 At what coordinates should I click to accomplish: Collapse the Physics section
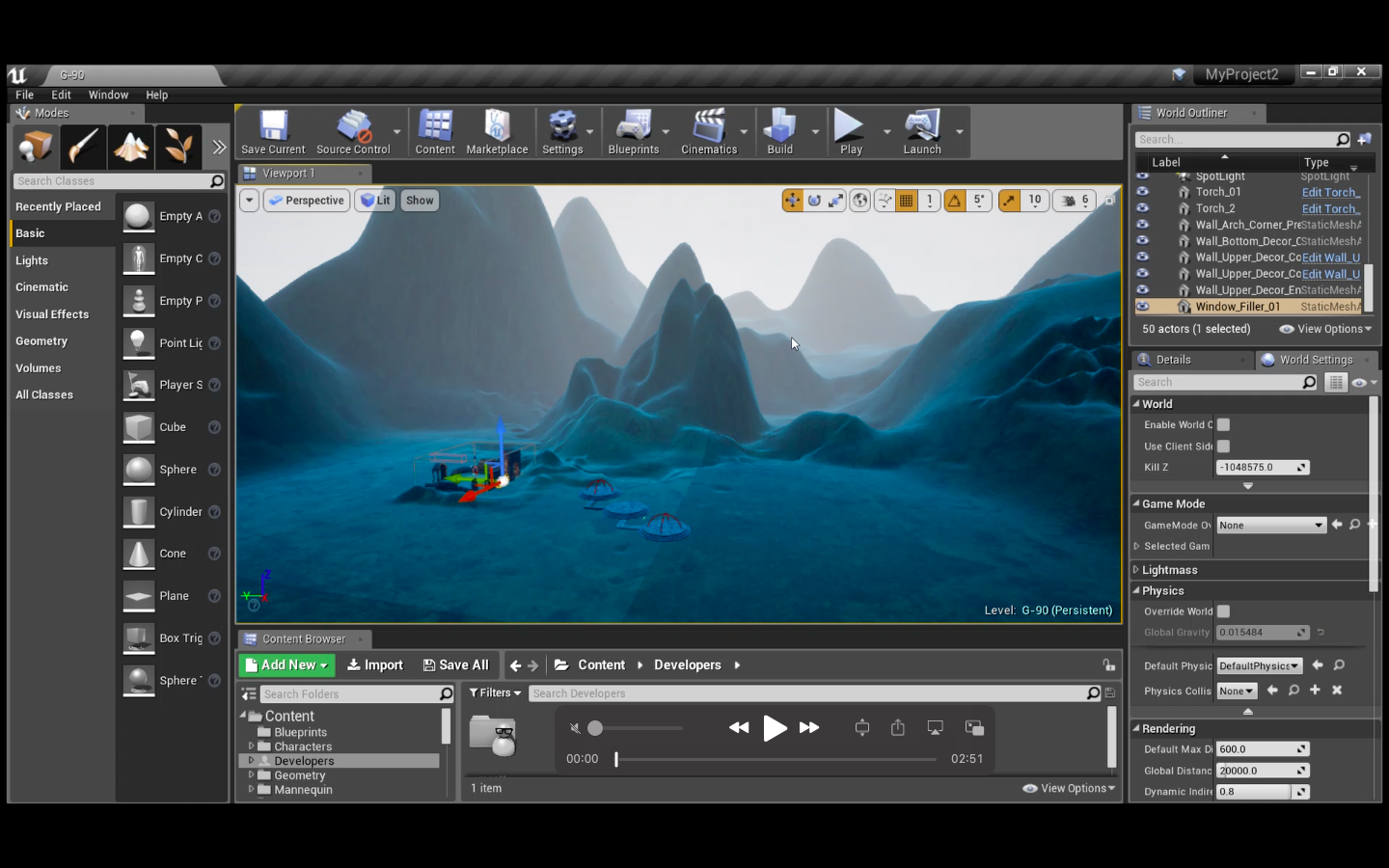[x=1136, y=590]
